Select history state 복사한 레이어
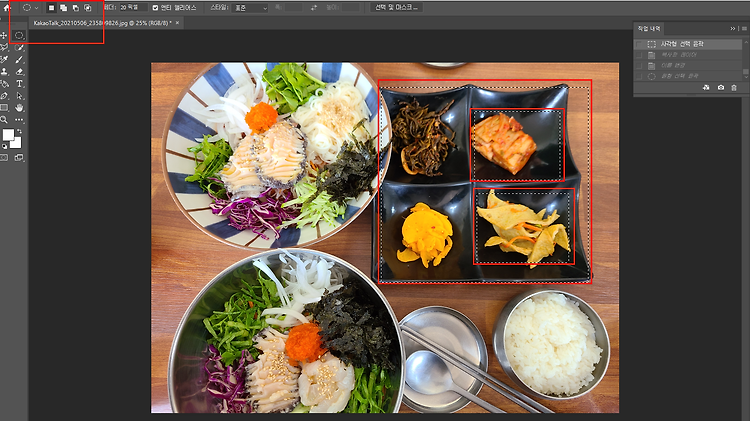Screen dimensions: 750x421 tap(688, 55)
